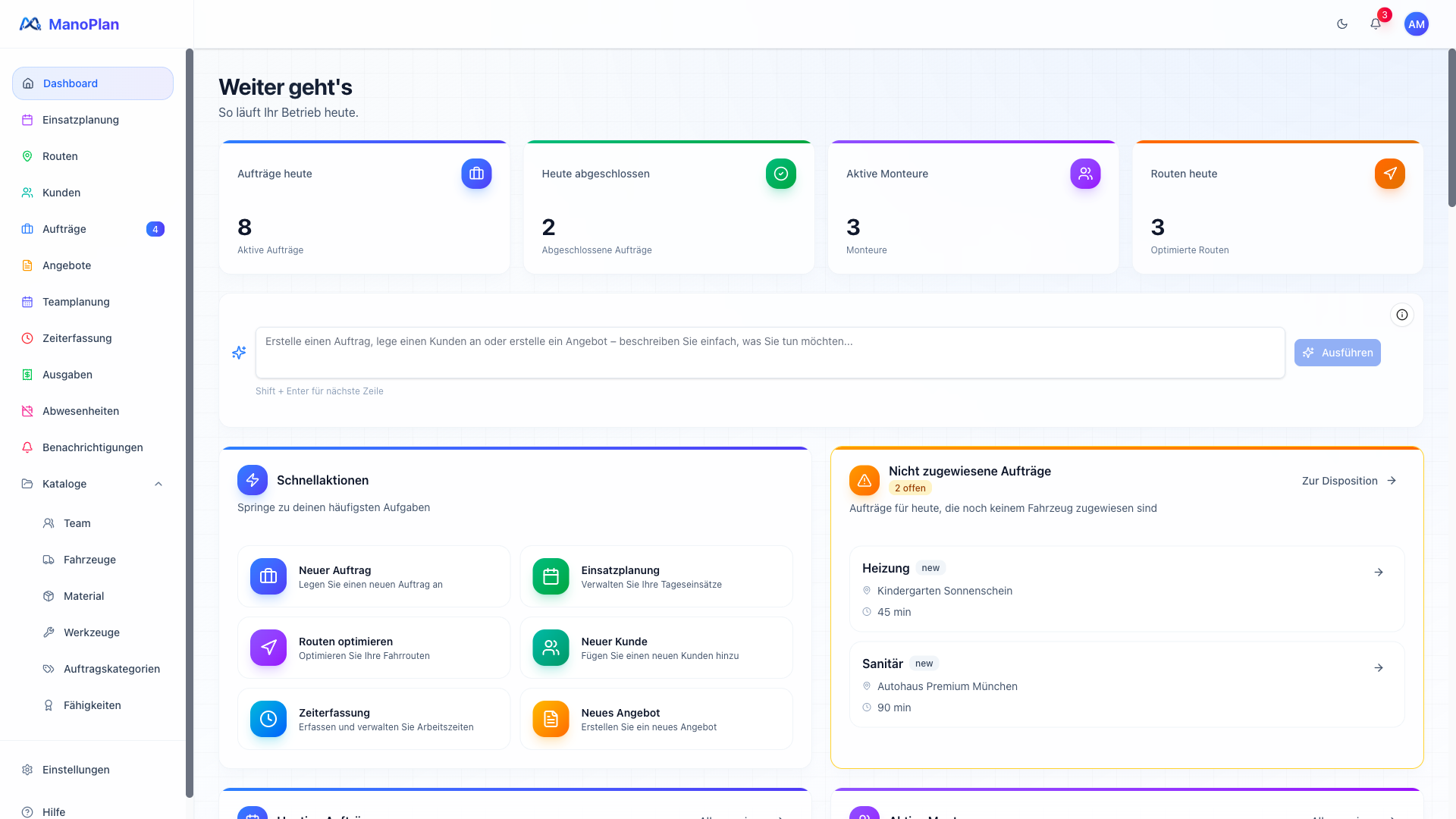Screen dimensions: 1456x819
Task: Click the Neuer Auftrag briefcase icon
Action: click(x=268, y=576)
